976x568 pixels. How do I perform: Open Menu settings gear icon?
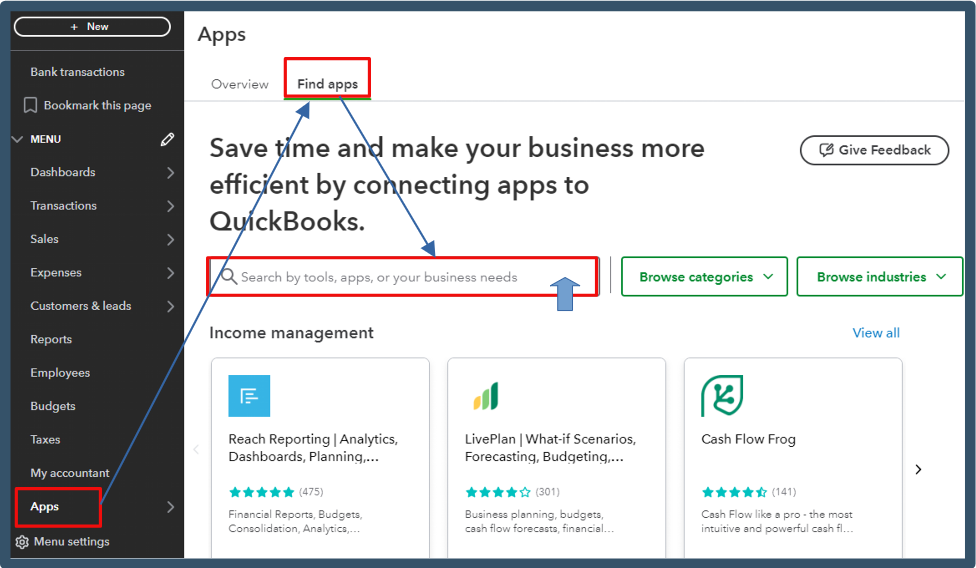tap(22, 542)
